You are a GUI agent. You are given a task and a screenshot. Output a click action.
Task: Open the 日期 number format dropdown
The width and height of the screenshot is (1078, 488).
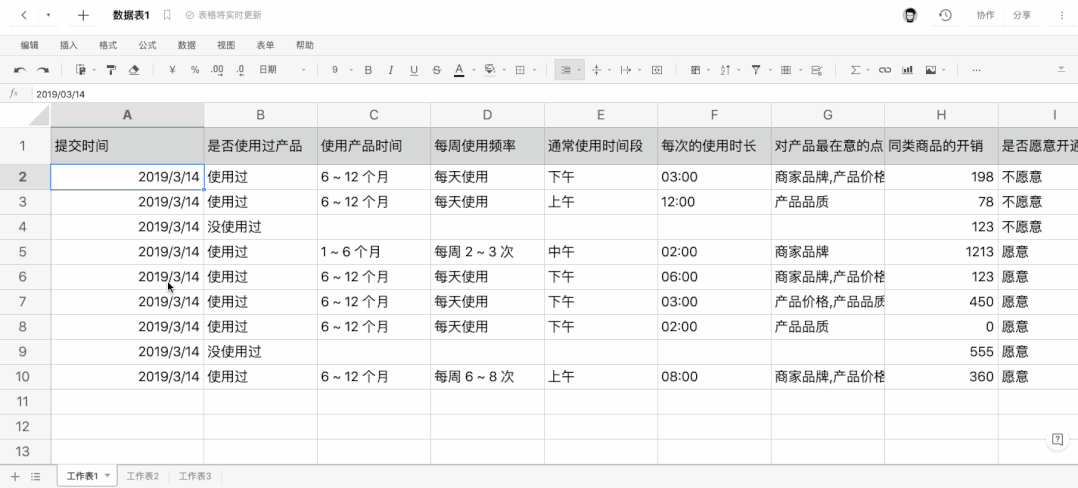point(283,69)
